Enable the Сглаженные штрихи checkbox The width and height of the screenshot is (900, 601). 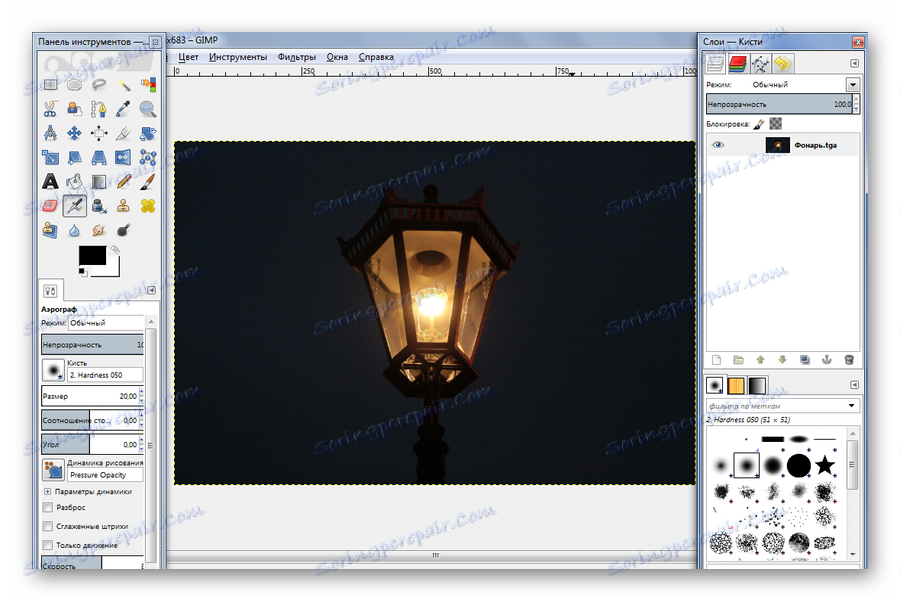[x=47, y=526]
